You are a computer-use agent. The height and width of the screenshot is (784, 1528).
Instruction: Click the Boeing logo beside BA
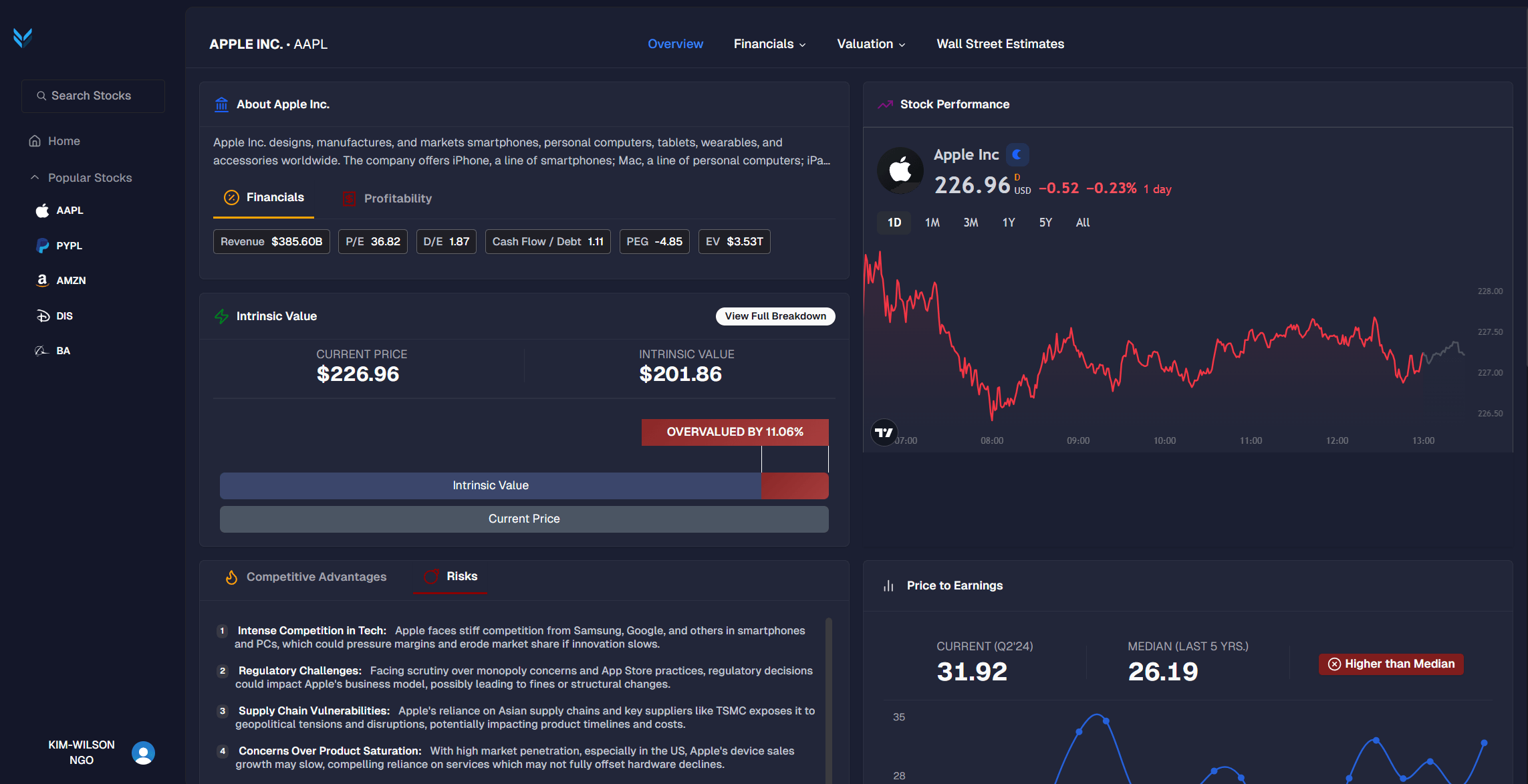click(x=42, y=351)
